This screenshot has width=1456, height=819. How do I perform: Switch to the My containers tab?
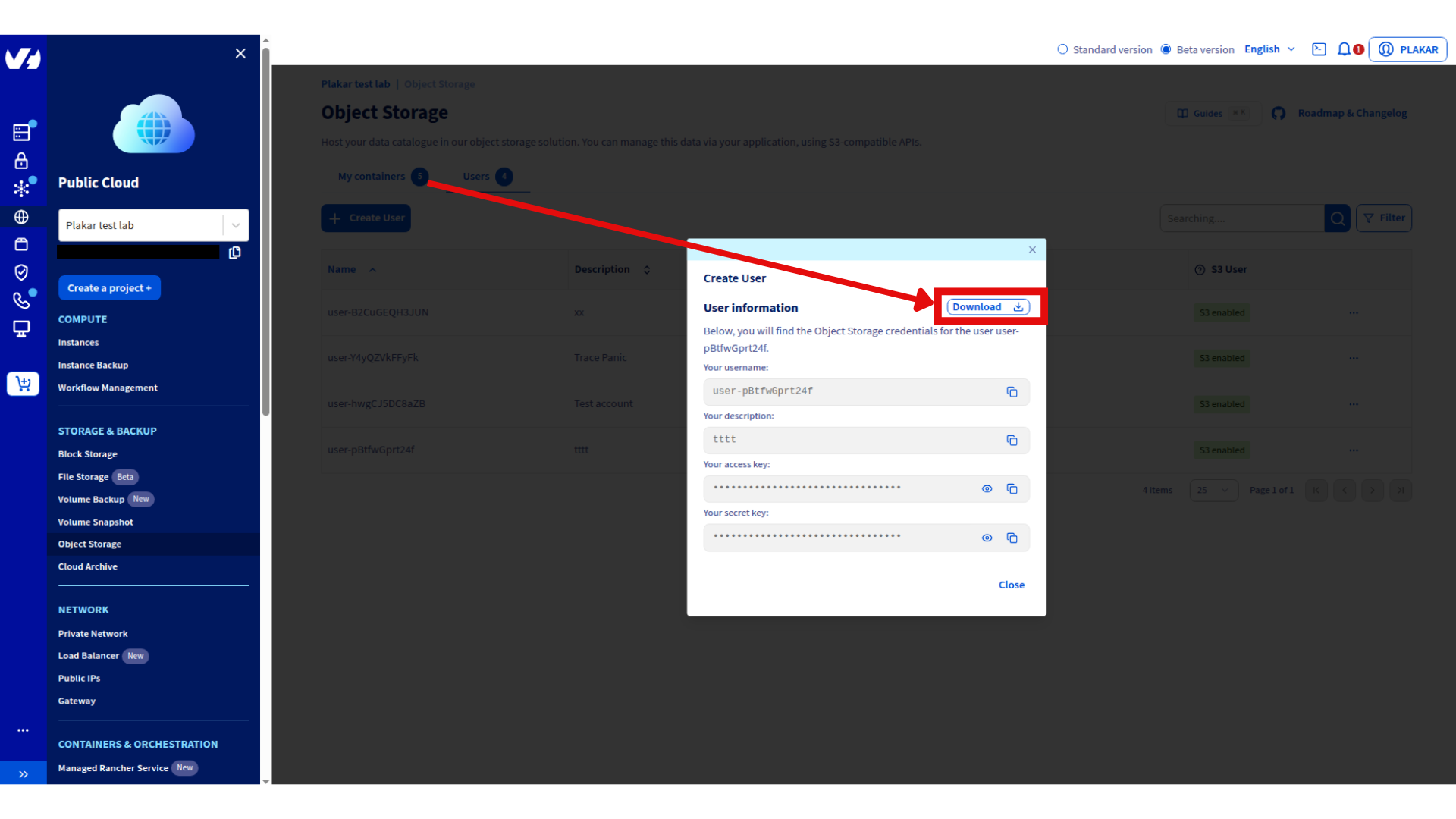pos(372,176)
